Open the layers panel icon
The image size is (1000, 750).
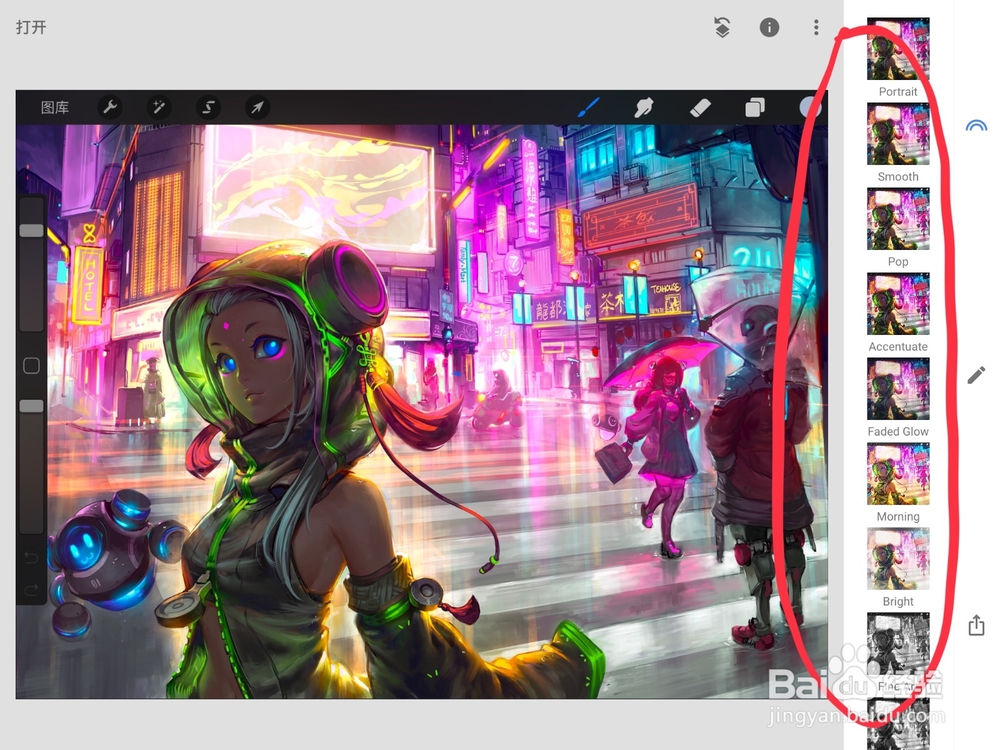click(755, 107)
